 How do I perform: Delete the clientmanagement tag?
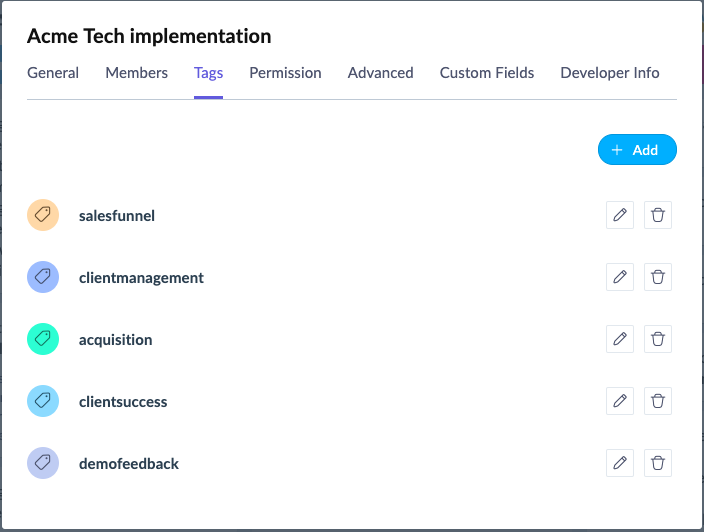coord(658,277)
